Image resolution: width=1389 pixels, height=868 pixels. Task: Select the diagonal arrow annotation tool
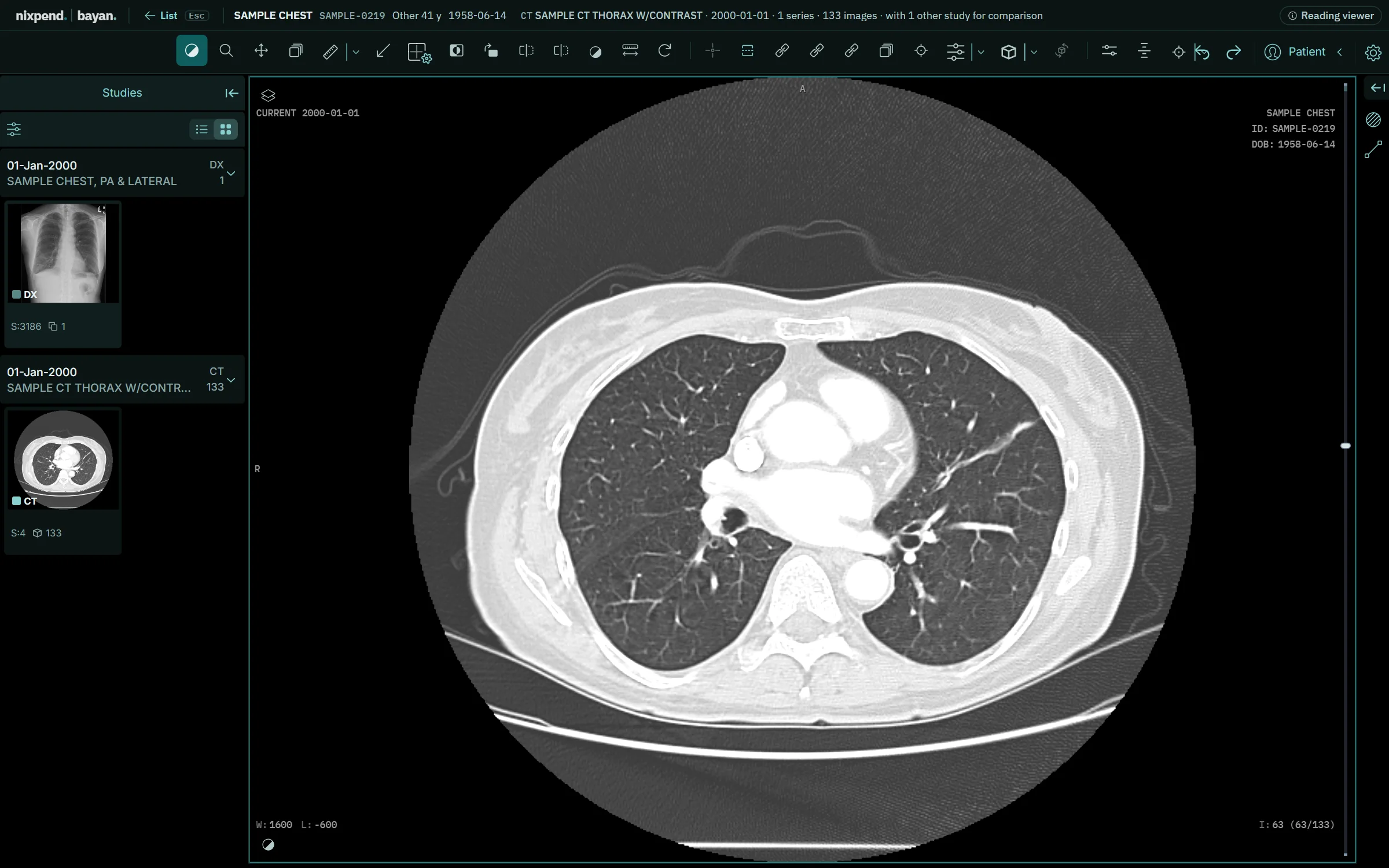[x=383, y=51]
